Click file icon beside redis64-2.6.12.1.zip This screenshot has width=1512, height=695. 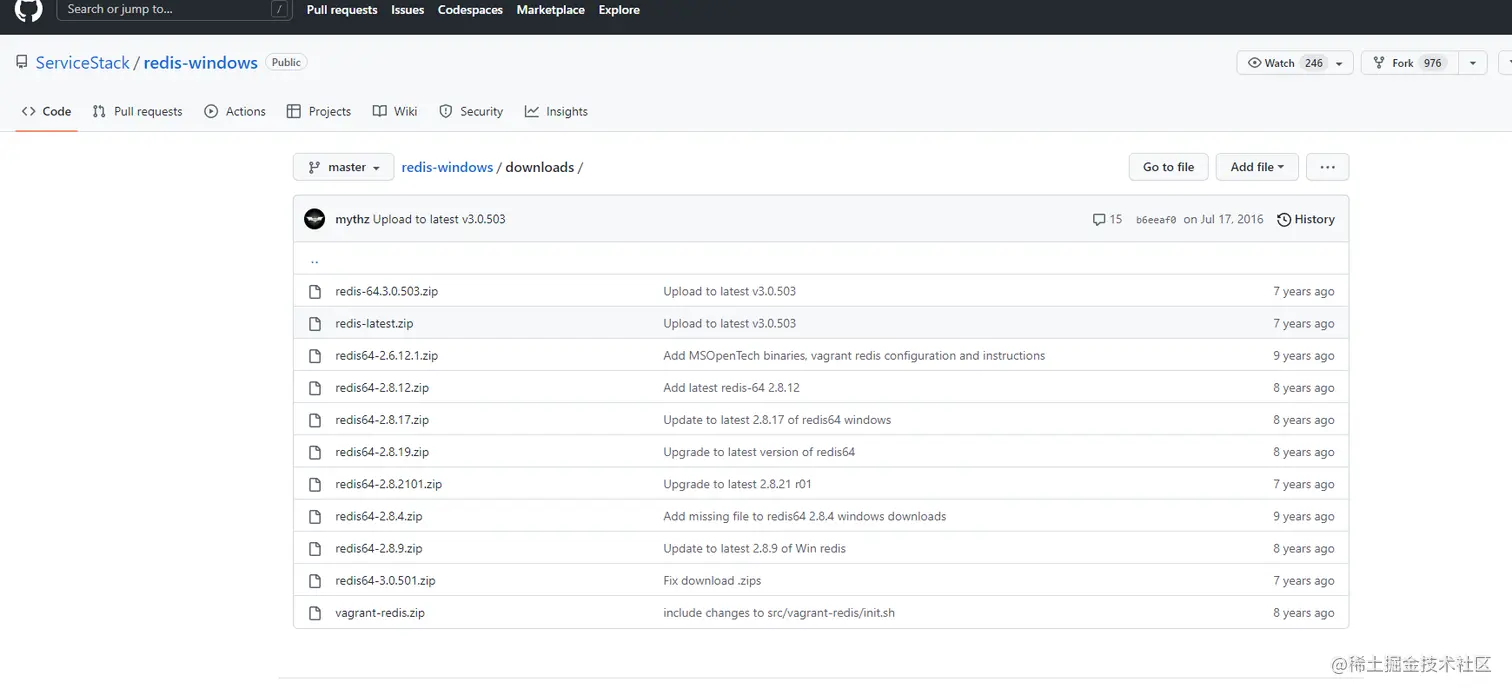coord(315,356)
